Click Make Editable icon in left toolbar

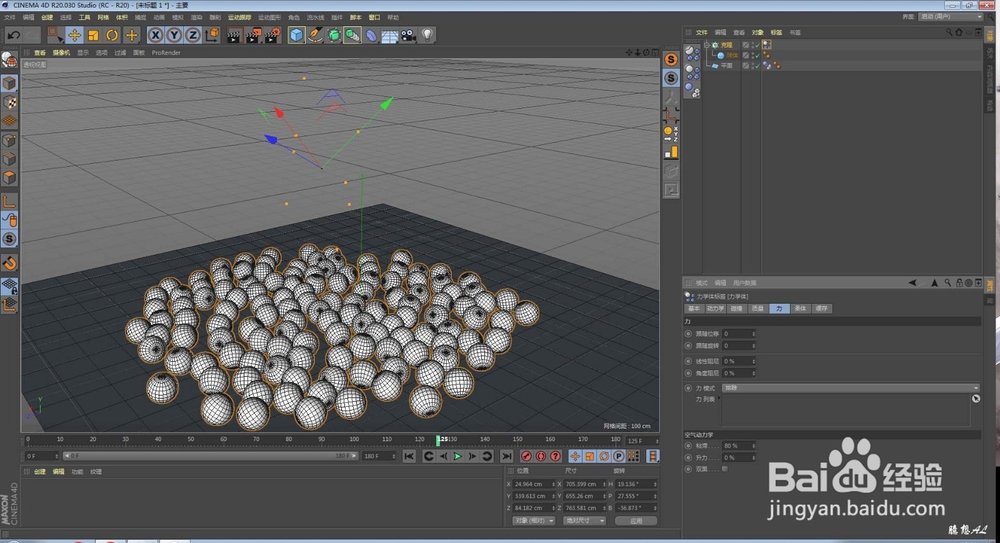coord(10,59)
